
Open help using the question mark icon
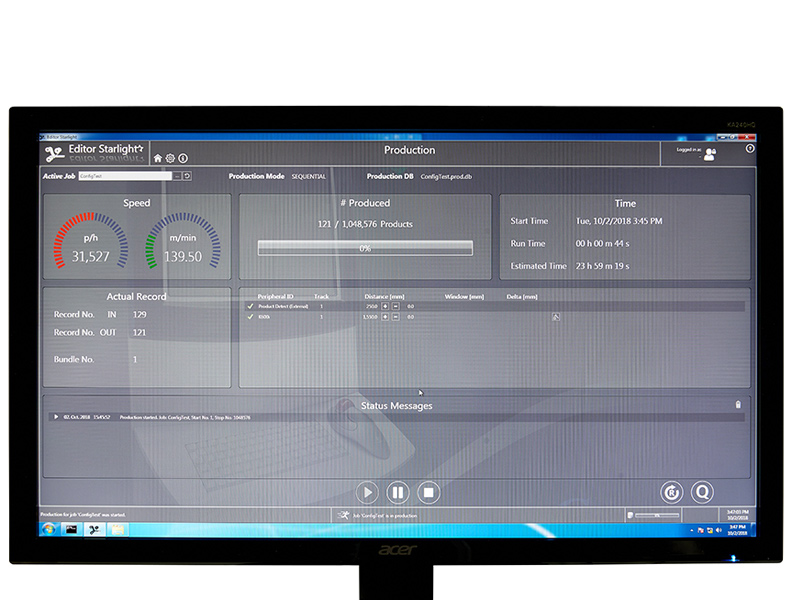(x=750, y=149)
